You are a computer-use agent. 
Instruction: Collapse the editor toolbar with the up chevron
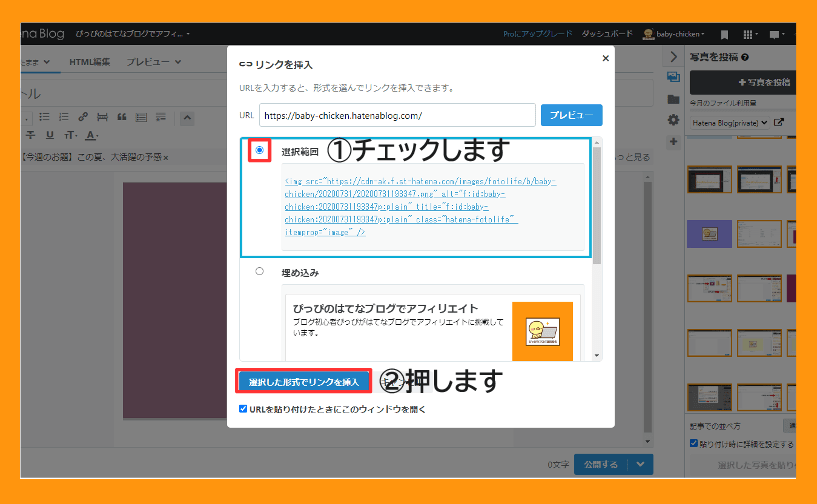click(187, 118)
